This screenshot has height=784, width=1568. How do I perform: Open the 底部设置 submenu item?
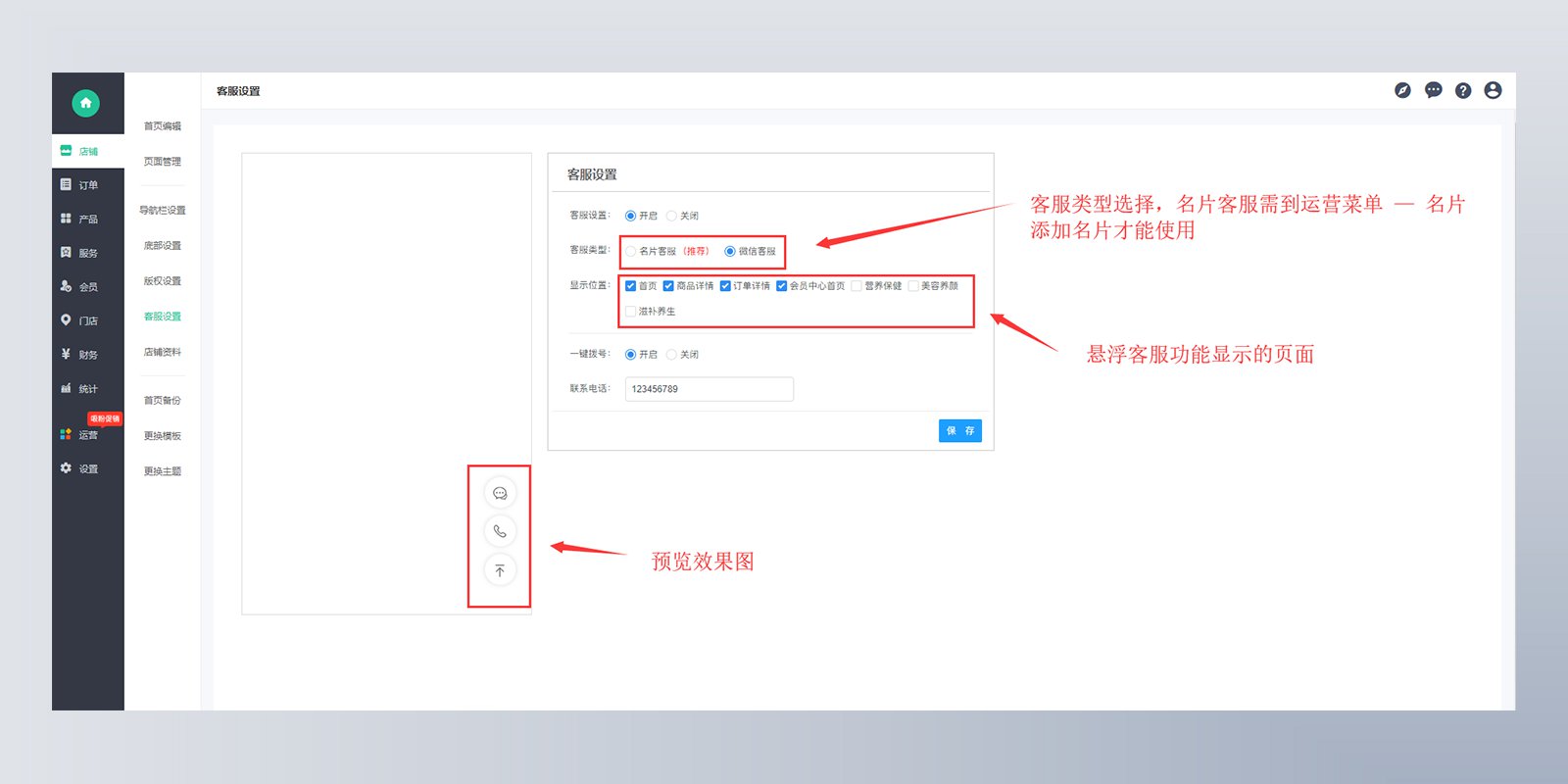(163, 246)
